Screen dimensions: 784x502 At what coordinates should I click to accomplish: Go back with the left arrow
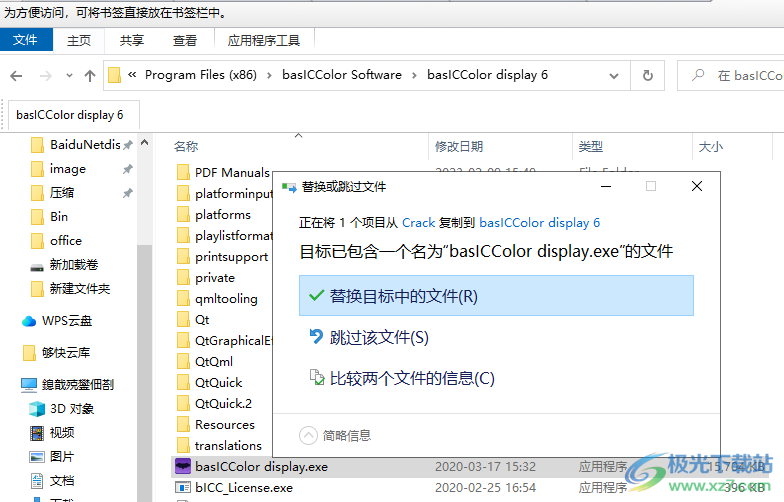pyautogui.click(x=16, y=76)
